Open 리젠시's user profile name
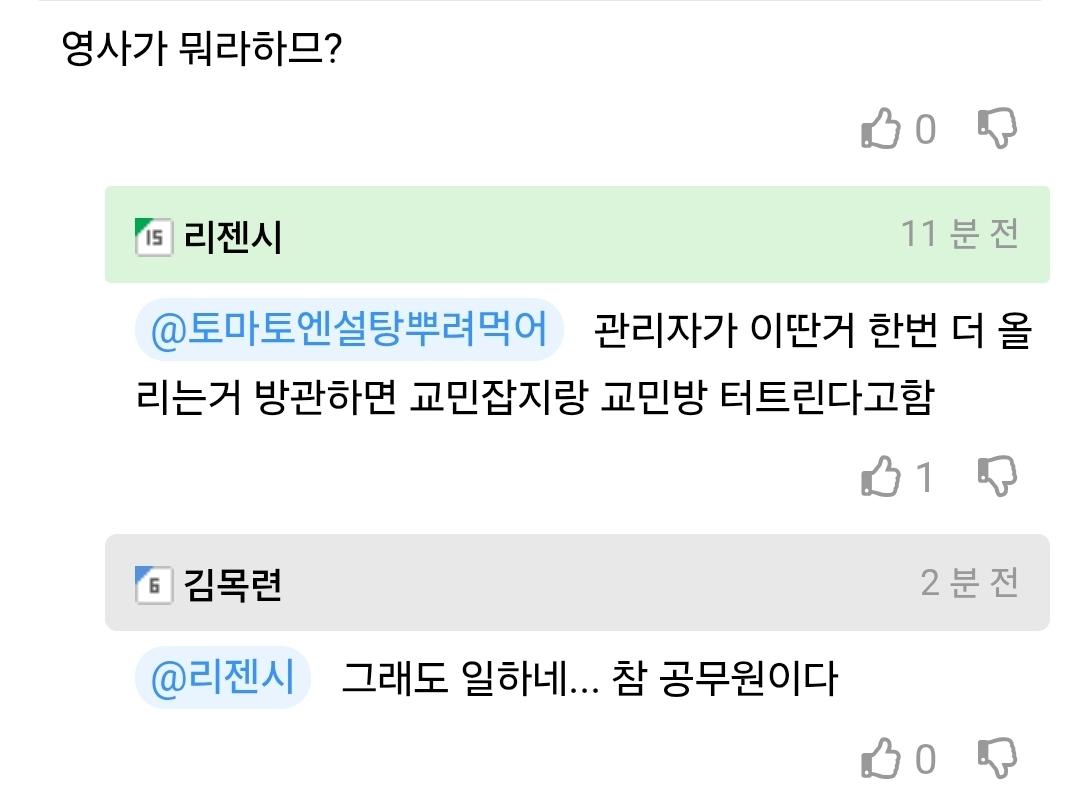The height and width of the screenshot is (799, 1080). 233,237
